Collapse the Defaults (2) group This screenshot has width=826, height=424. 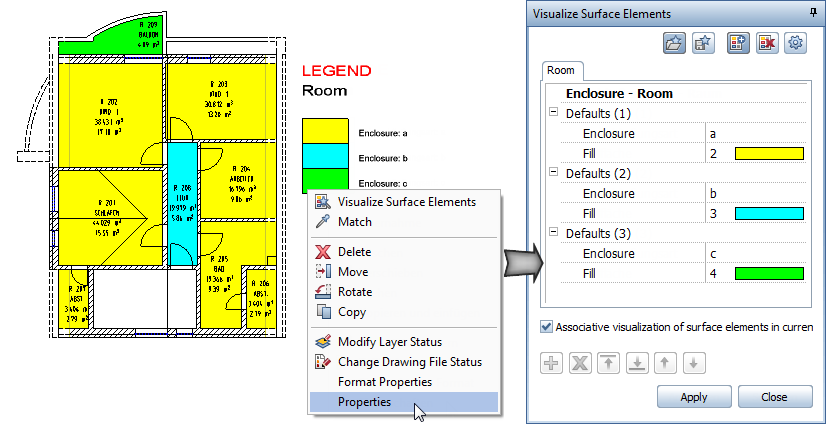pyautogui.click(x=553, y=173)
